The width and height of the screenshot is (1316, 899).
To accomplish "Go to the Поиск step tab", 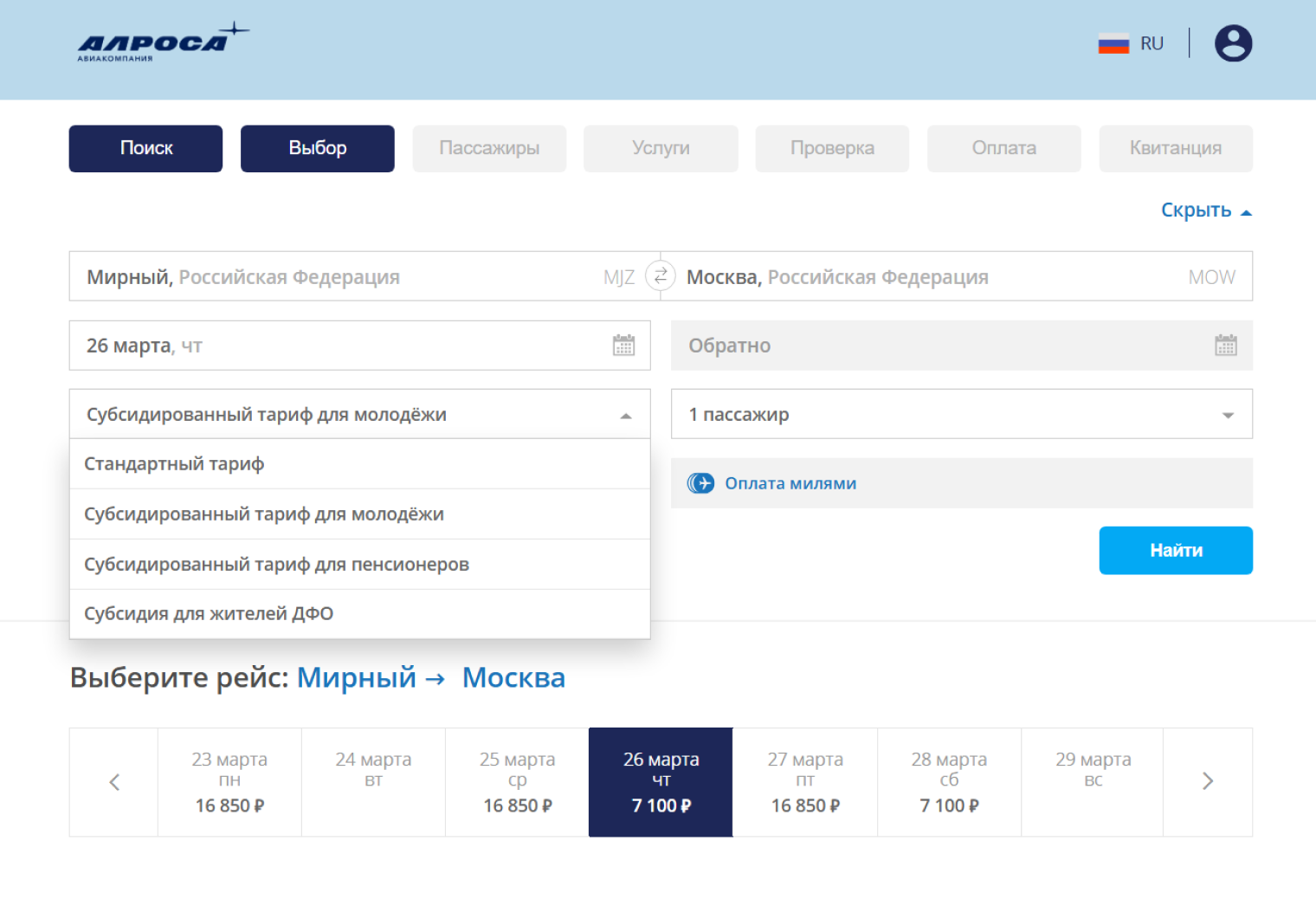I will pos(145,148).
